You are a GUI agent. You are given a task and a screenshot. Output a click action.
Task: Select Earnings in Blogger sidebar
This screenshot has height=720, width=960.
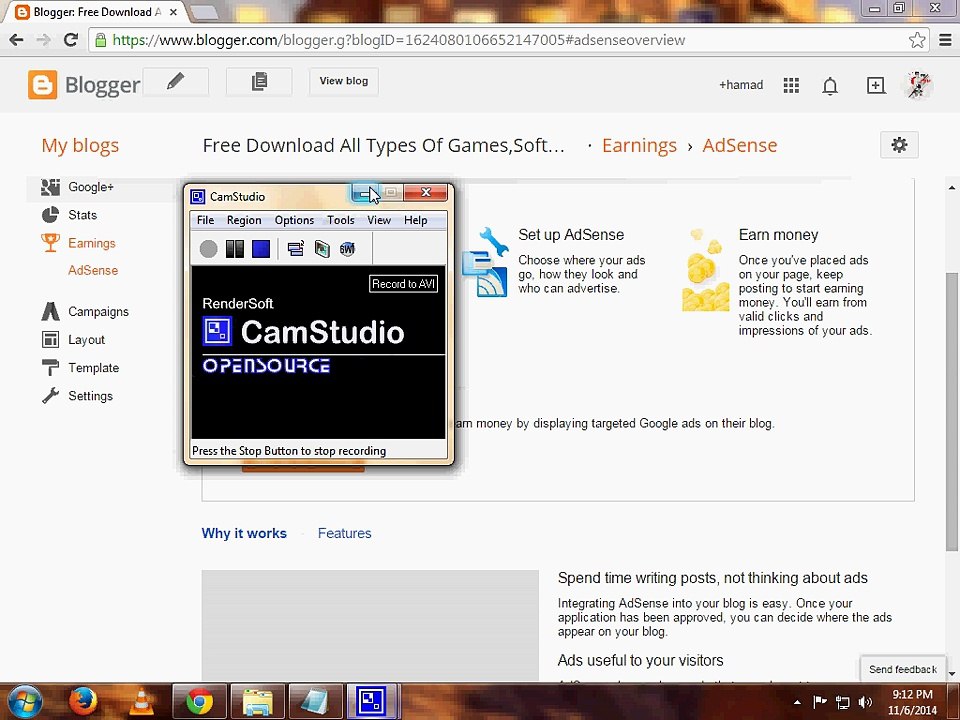(x=91, y=243)
